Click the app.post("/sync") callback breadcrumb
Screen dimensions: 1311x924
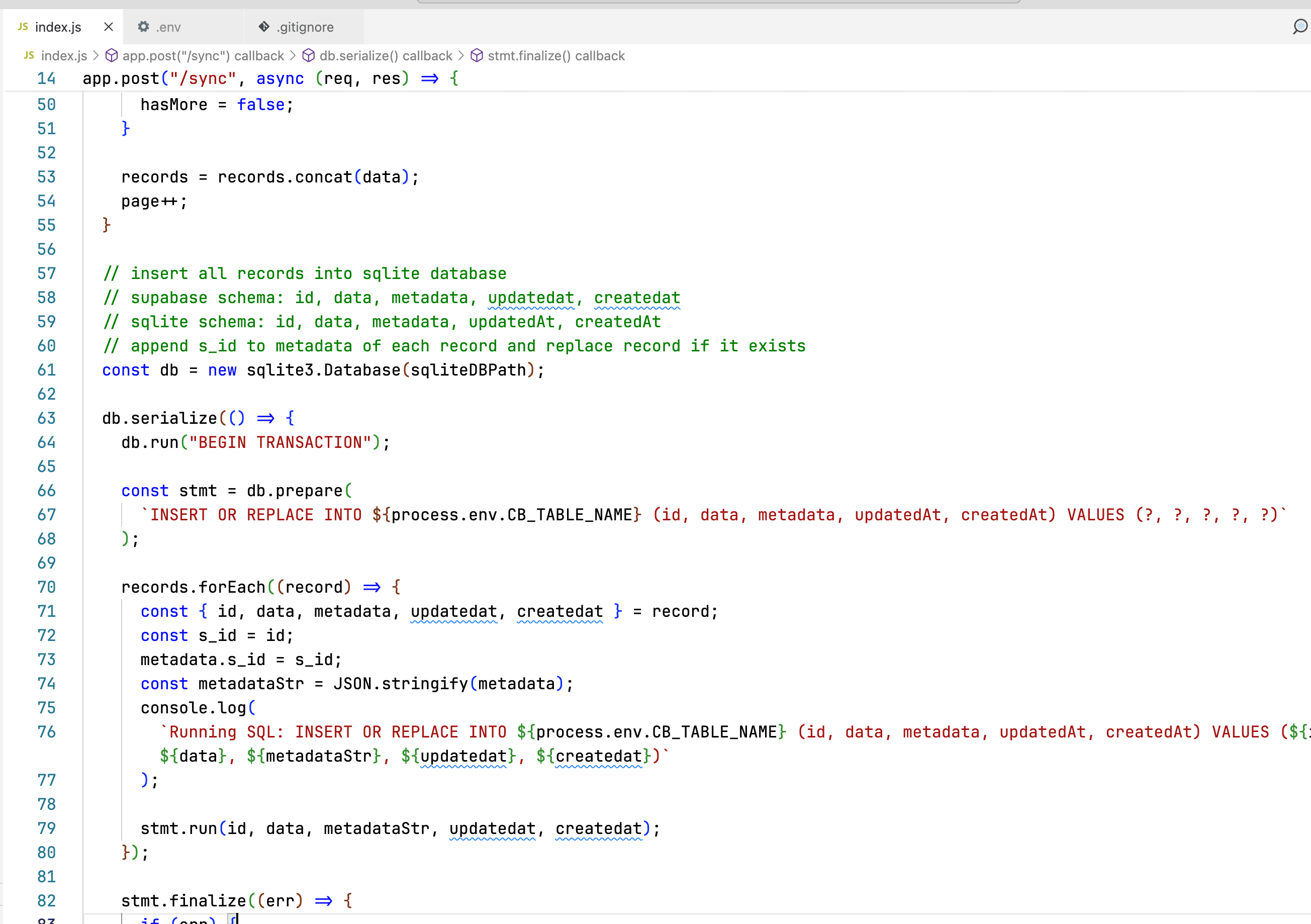pyautogui.click(x=203, y=55)
